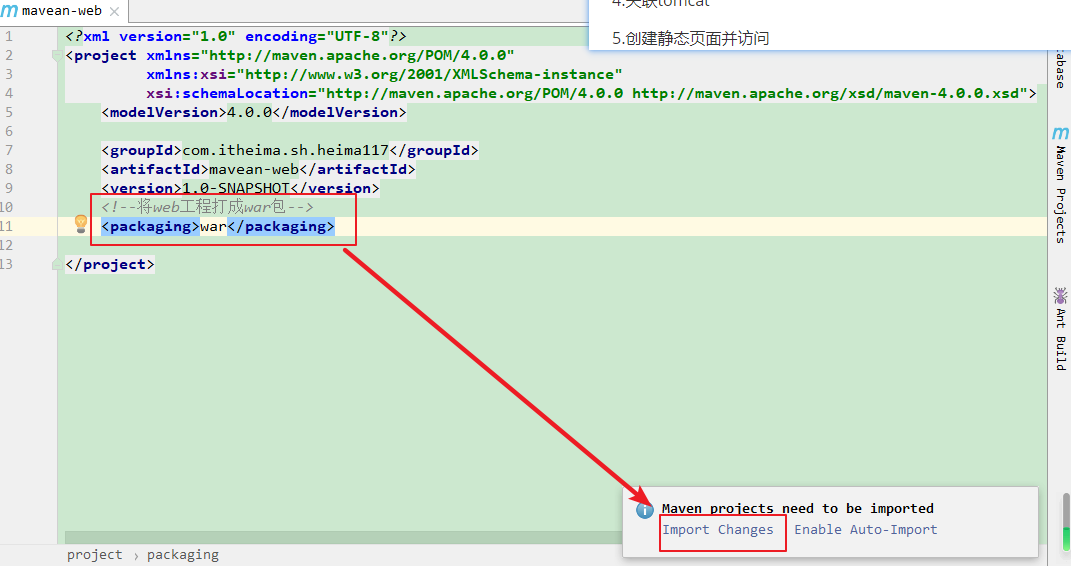This screenshot has height=566, width=1071.
Task: Click Import Changes link
Action: pos(717,529)
